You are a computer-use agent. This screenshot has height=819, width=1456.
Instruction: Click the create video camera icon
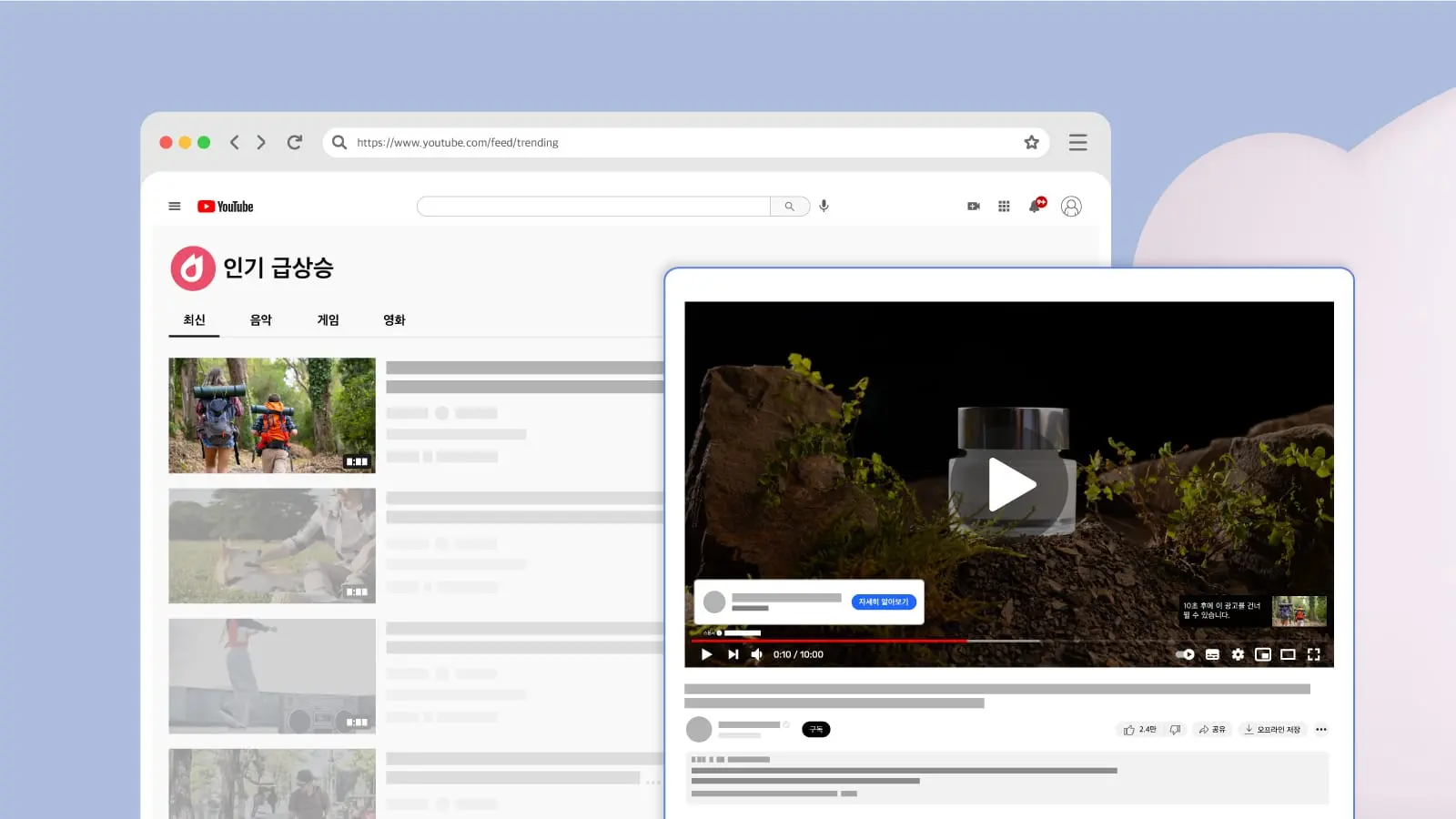coord(973,207)
